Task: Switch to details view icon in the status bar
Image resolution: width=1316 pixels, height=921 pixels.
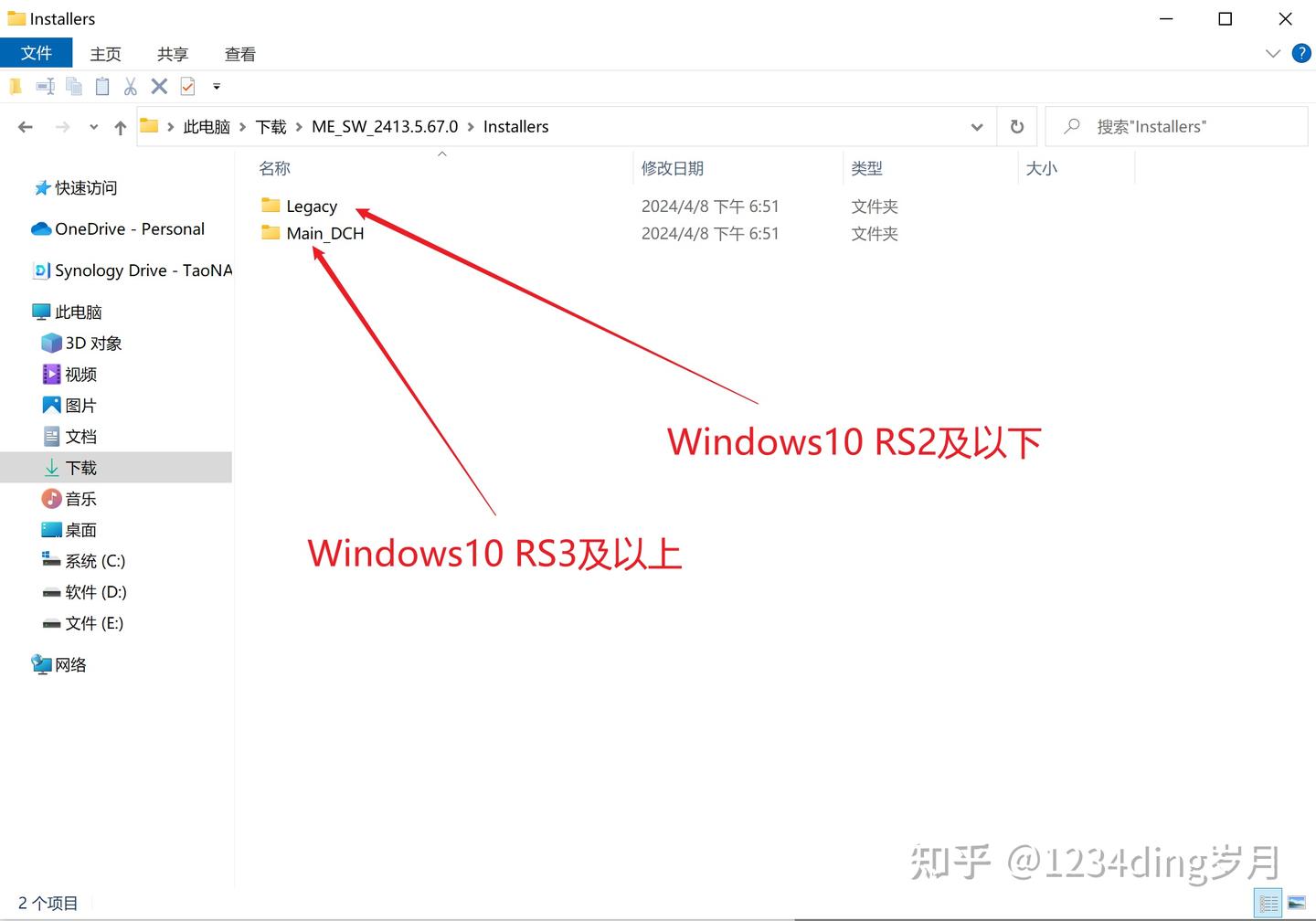Action: 1268,903
